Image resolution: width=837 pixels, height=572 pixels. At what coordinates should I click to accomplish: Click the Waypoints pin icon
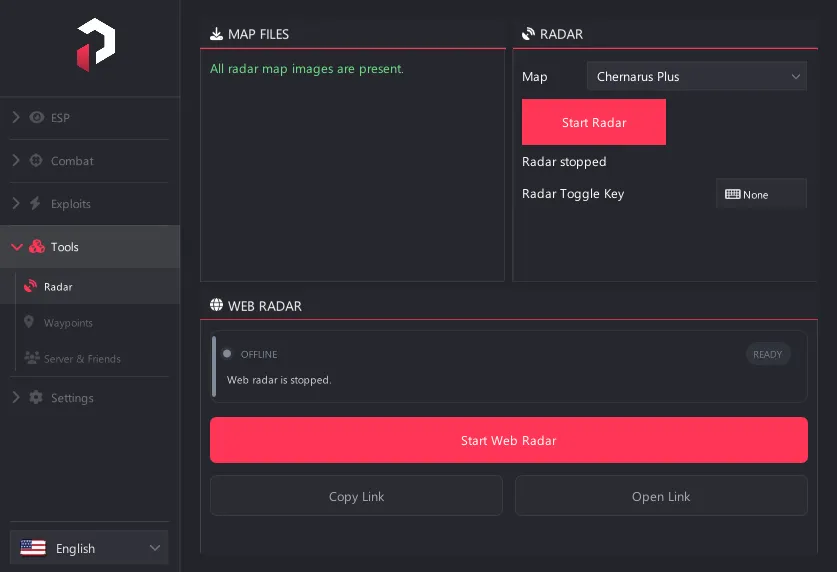29,322
